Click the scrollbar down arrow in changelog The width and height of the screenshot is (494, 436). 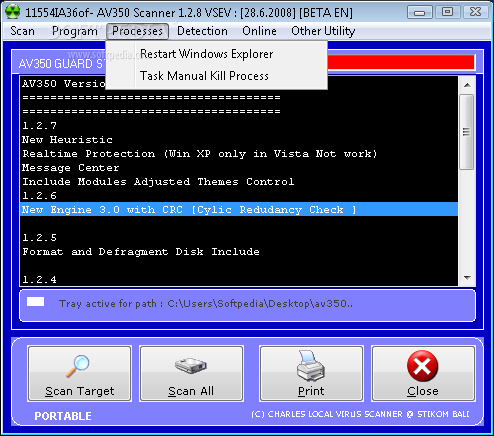tap(467, 278)
